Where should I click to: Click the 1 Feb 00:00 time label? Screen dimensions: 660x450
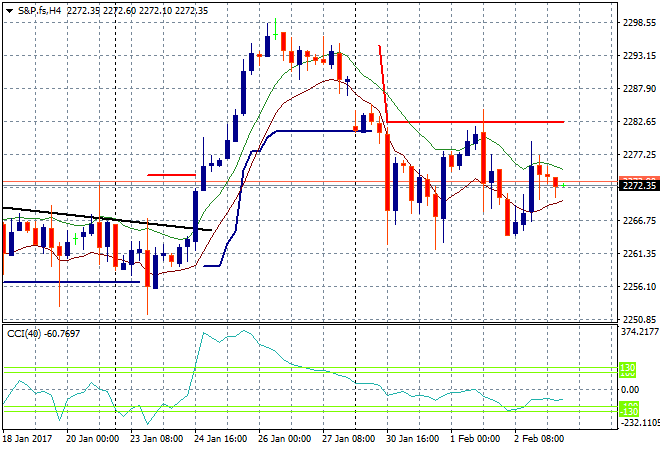click(475, 439)
